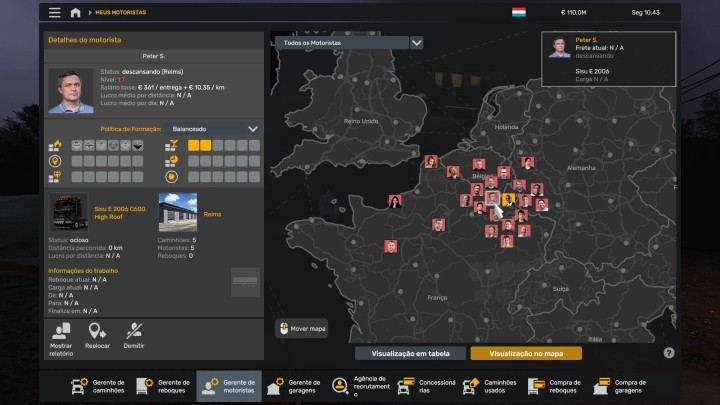This screenshot has height=405, width=720.
Task: Select the fifth ADR class toxic skull icon
Action: click(x=125, y=146)
